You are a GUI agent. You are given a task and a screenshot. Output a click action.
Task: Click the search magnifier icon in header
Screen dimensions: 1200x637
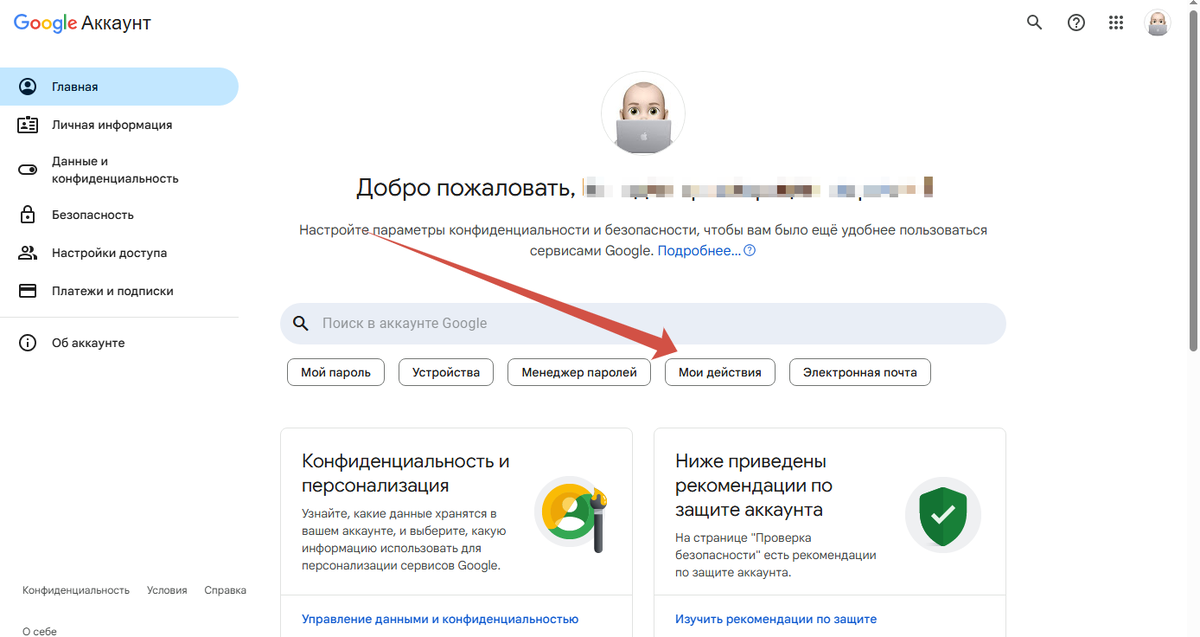[x=1035, y=23]
